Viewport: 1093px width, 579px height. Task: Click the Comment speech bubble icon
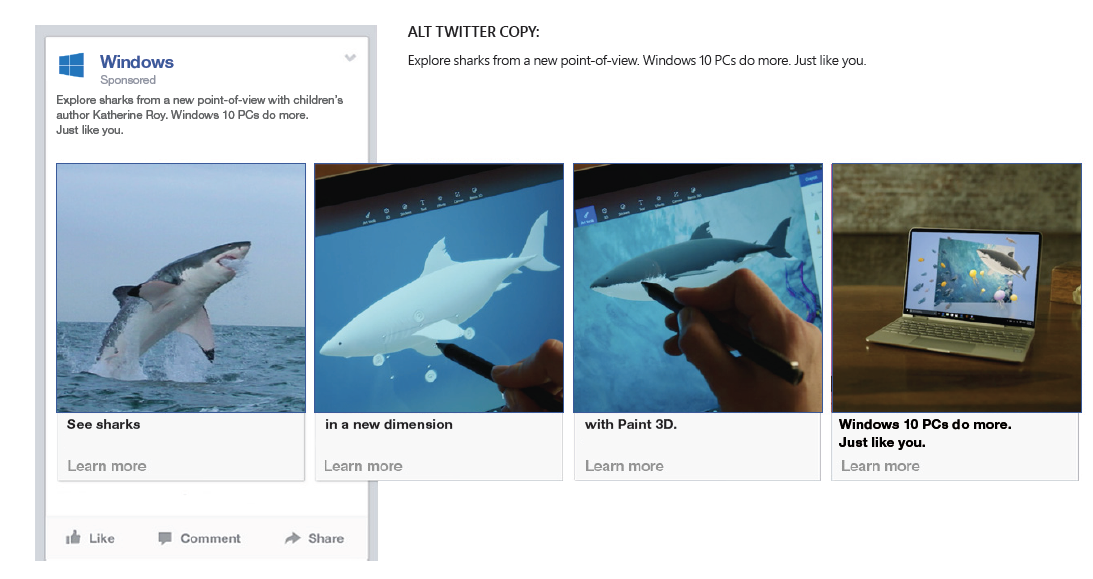pyautogui.click(x=164, y=538)
